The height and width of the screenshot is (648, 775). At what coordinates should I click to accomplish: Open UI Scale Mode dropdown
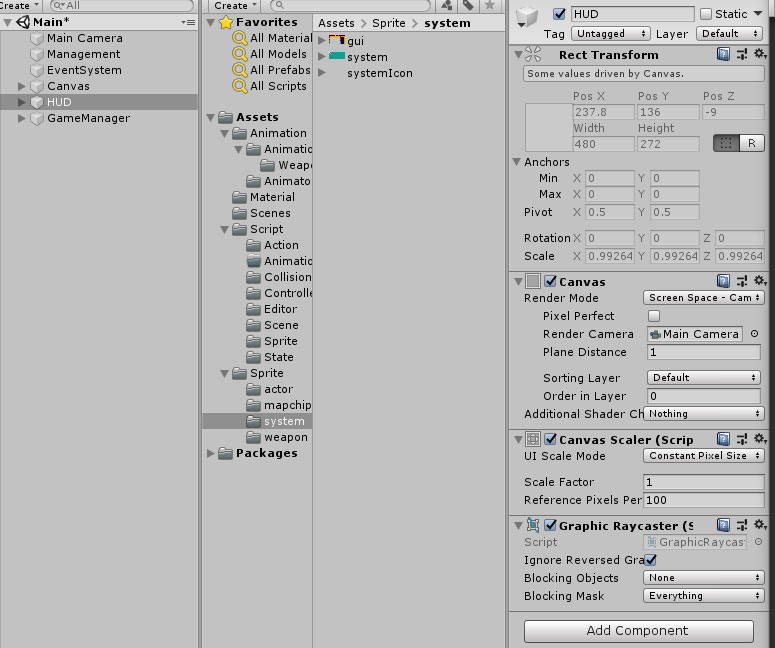click(x=704, y=455)
